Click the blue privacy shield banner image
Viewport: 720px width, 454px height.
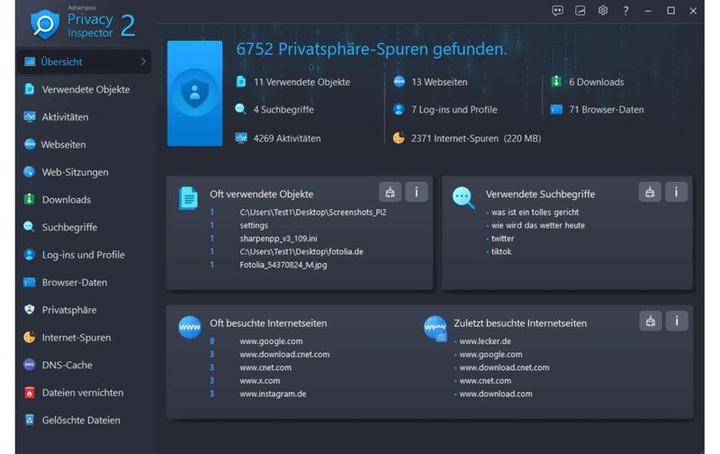pos(195,93)
